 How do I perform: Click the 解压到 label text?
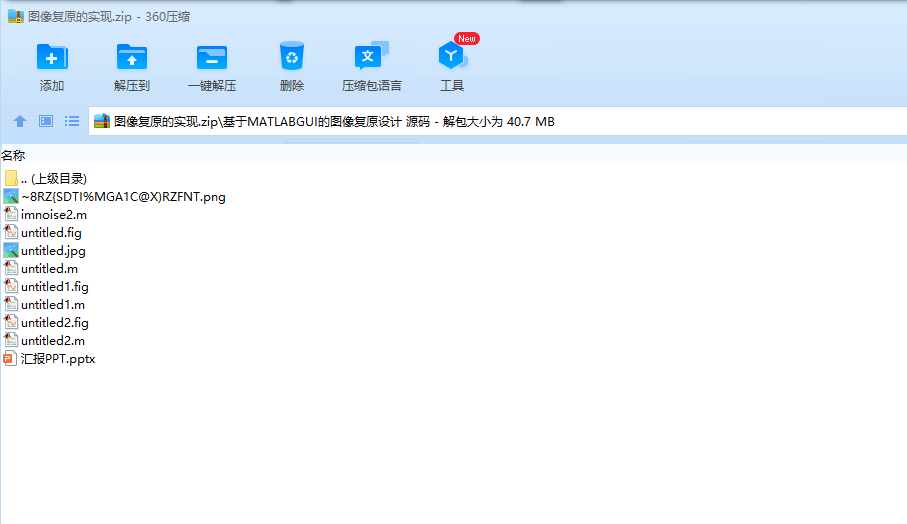[x=132, y=86]
